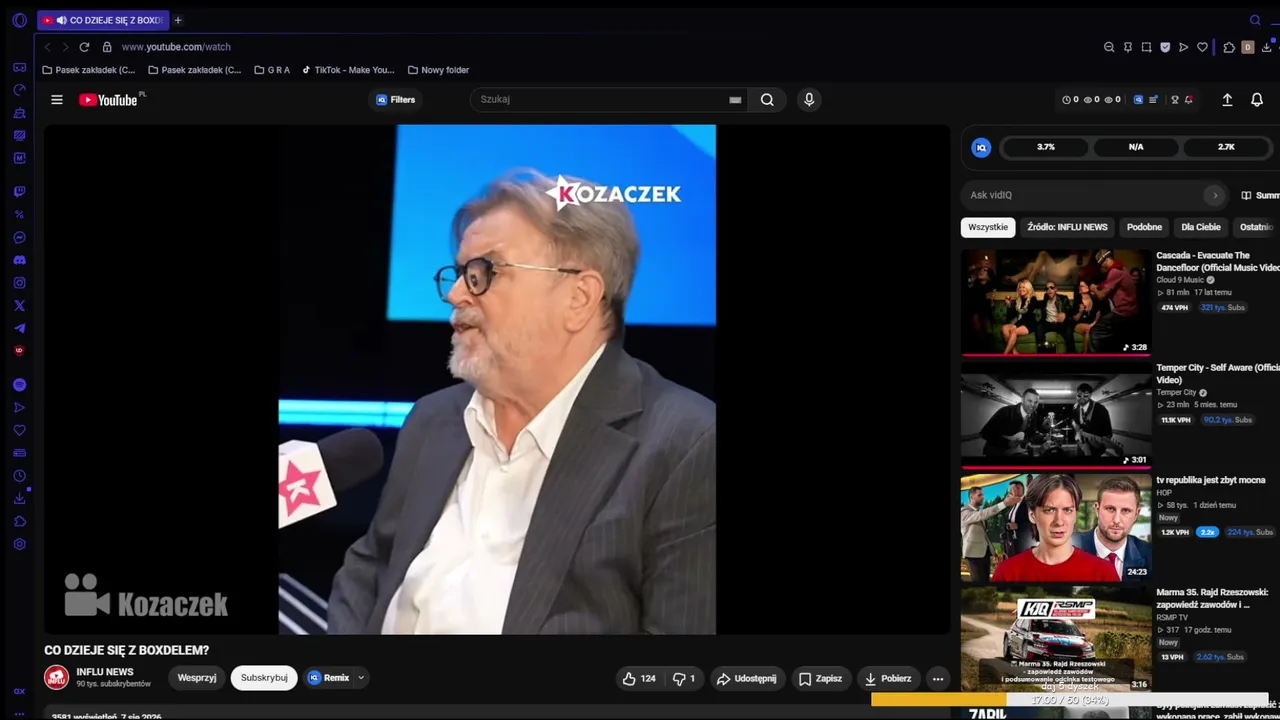Open the Opera GX main menu logo
The width and height of the screenshot is (1280, 720).
pos(19,20)
